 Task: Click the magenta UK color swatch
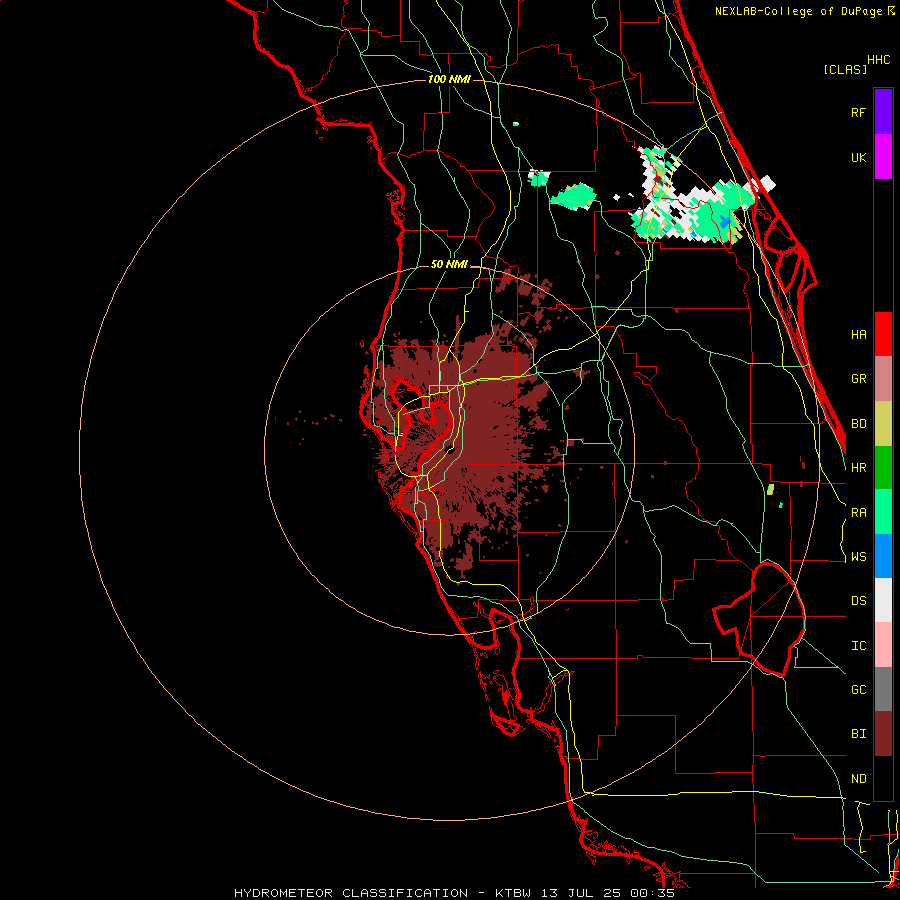pos(883,157)
